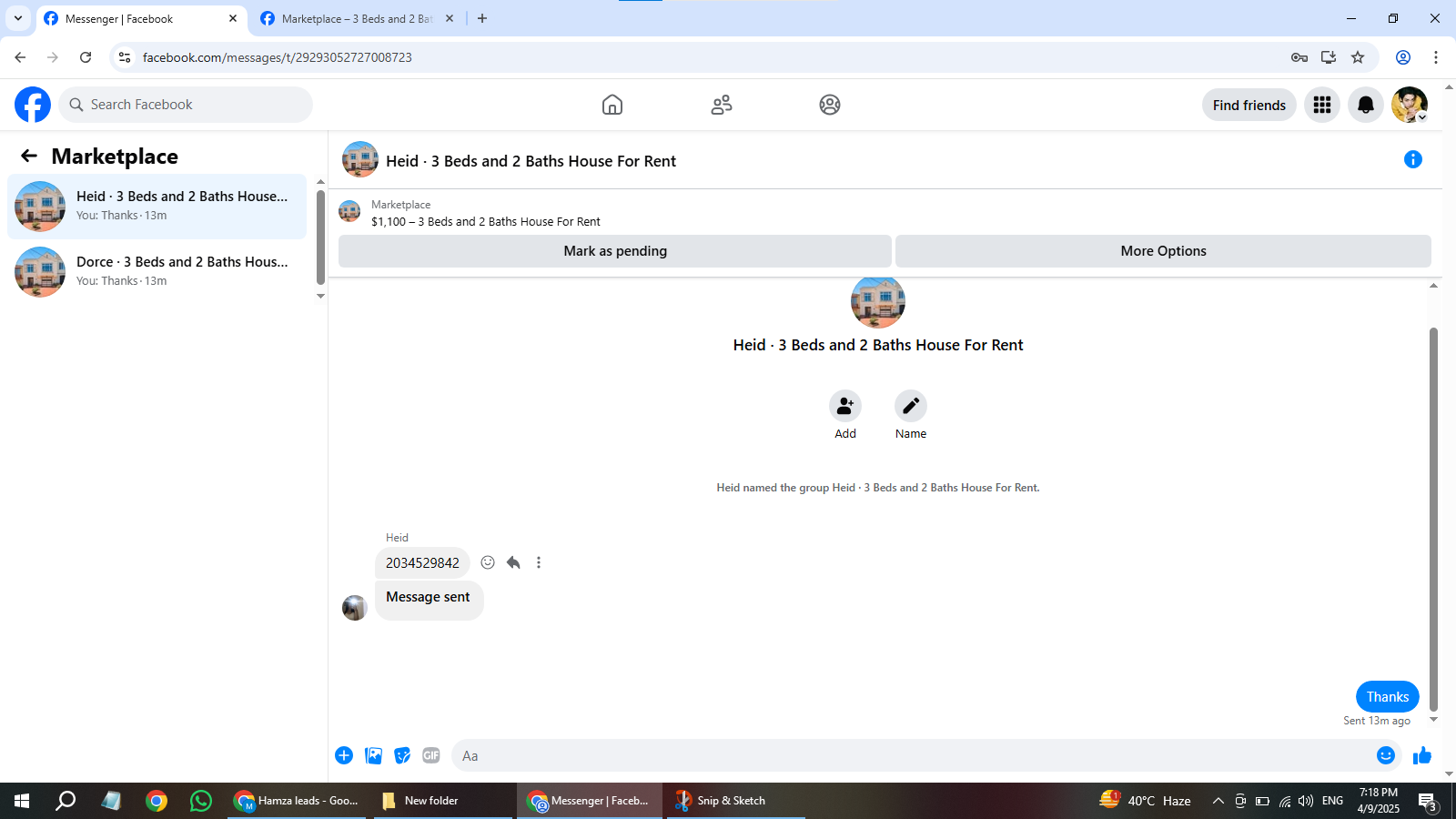Click the Mark as pending button

tap(615, 251)
